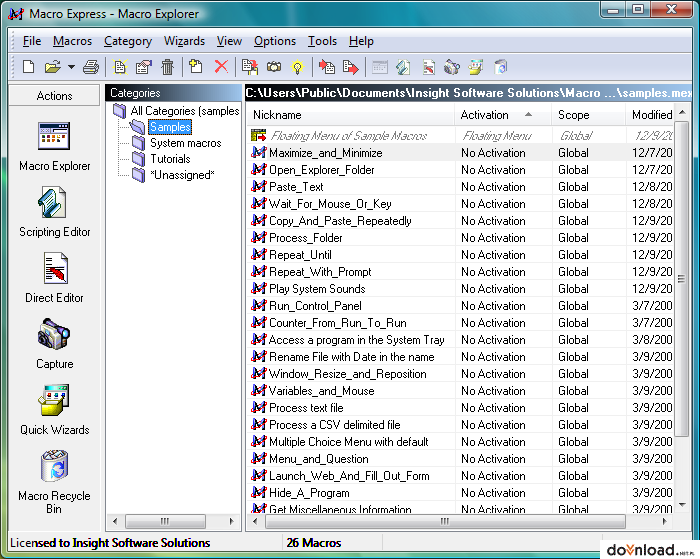Select Rename File with Date in the name
The image size is (700, 559).
[462, 357]
